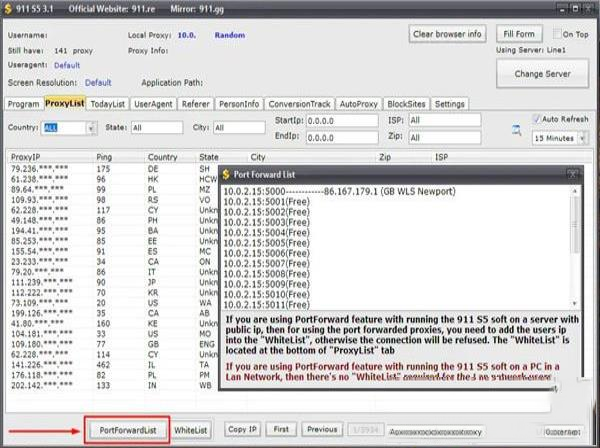Select the BlockSites tab
Viewport: 600px width, 448px height.
[406, 104]
